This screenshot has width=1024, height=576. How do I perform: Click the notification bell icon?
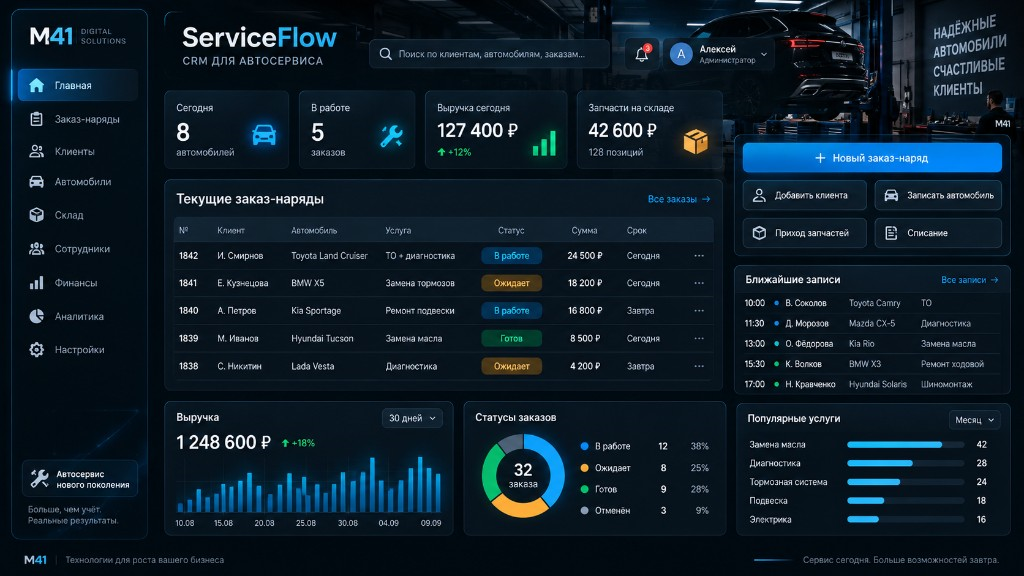(642, 54)
